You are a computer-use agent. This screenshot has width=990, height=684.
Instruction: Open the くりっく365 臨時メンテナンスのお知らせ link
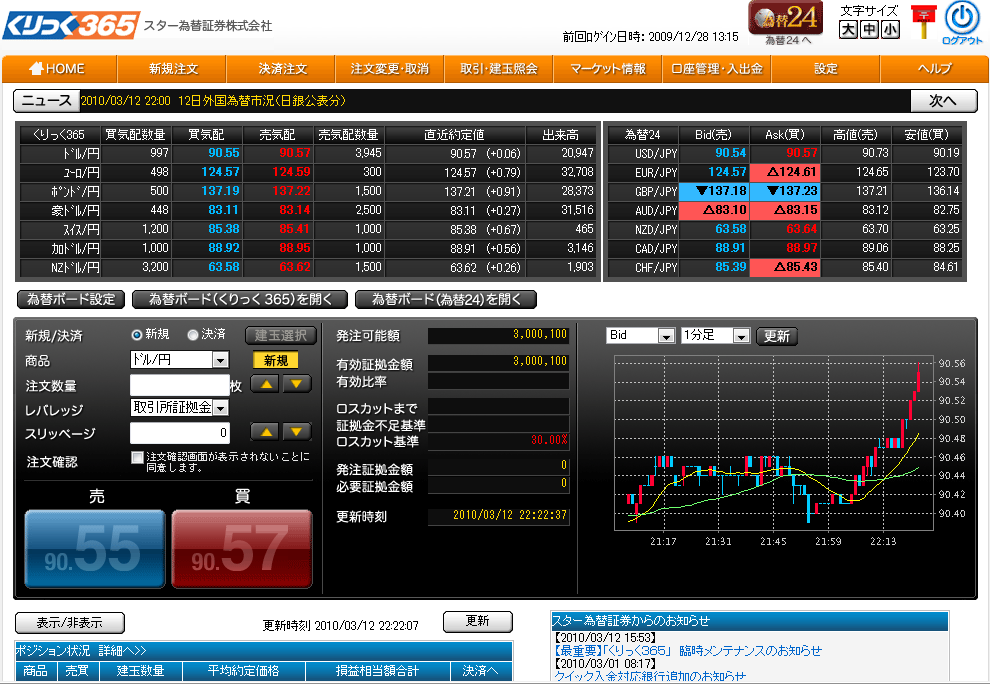(688, 651)
